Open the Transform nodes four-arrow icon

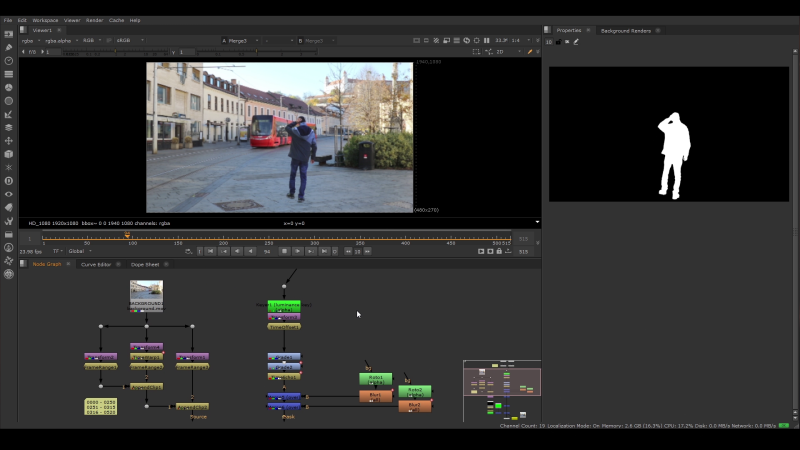tap(9, 141)
